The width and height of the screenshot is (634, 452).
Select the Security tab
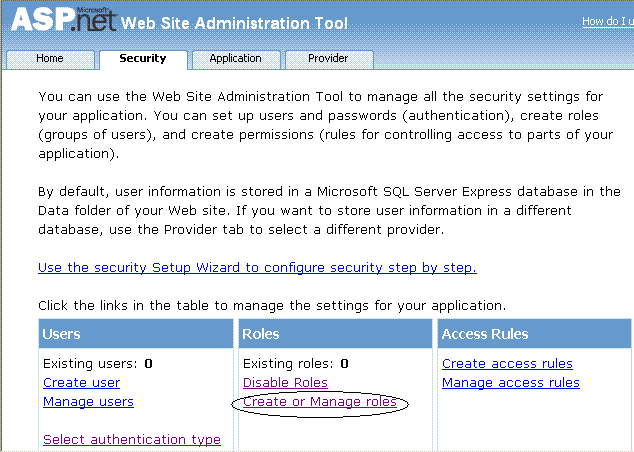point(143,59)
